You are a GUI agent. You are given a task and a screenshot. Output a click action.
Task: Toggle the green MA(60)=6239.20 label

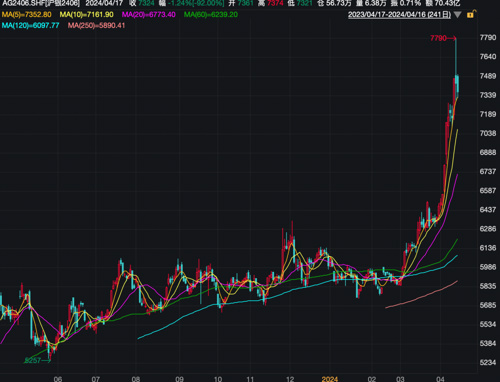(211, 15)
